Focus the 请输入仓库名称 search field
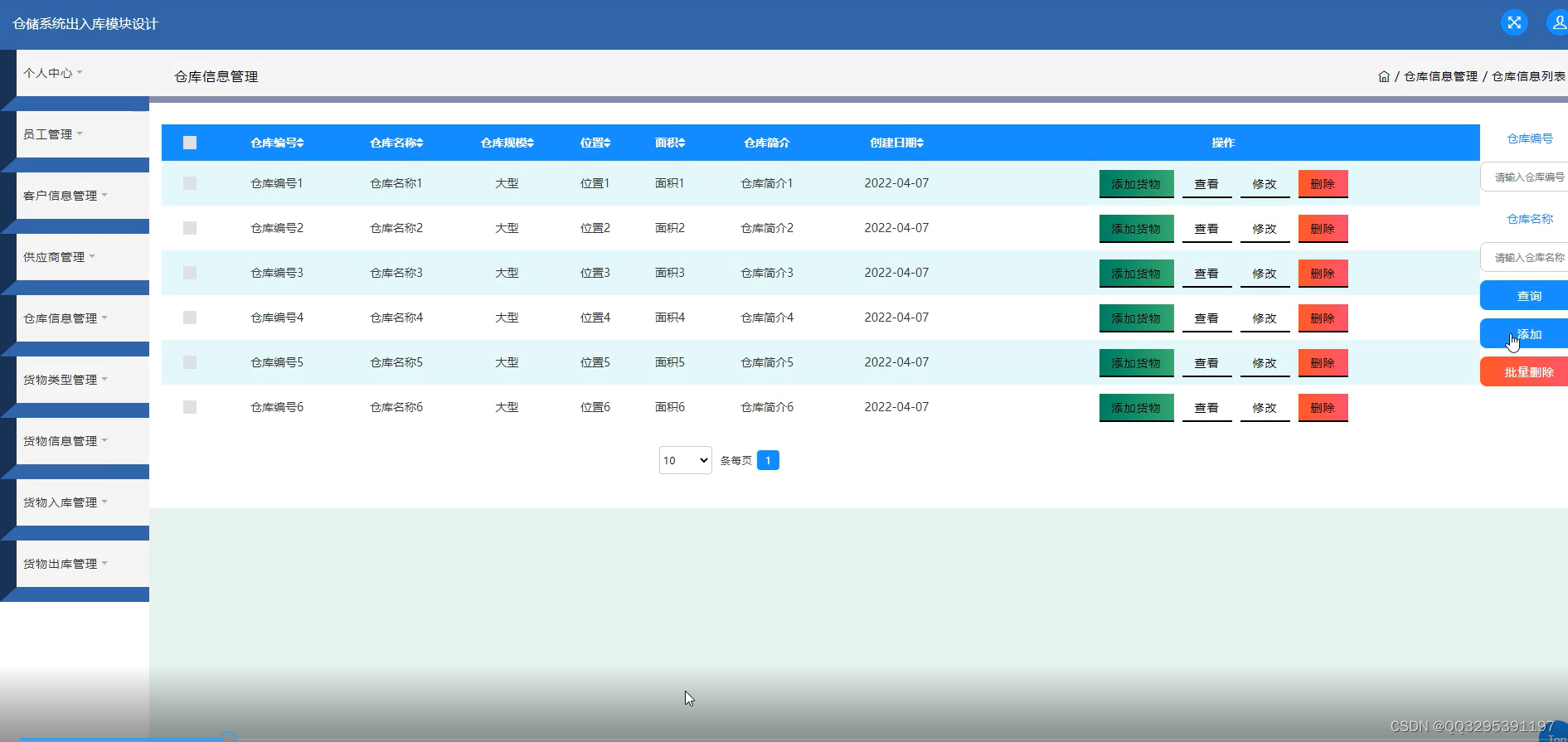 point(1524,257)
